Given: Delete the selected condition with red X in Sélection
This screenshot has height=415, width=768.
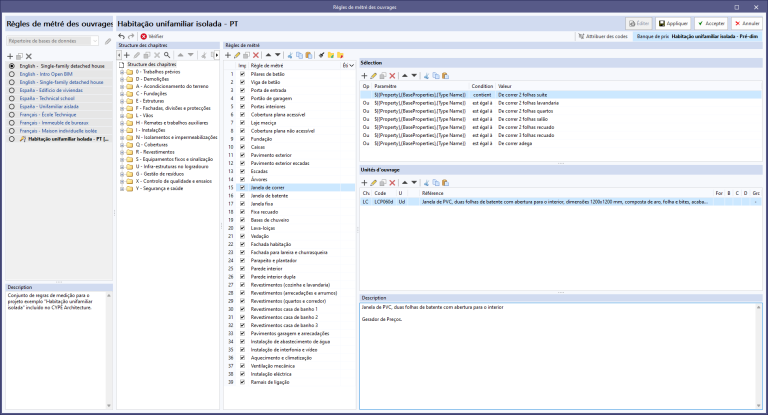Looking at the screenshot, I should pos(392,76).
